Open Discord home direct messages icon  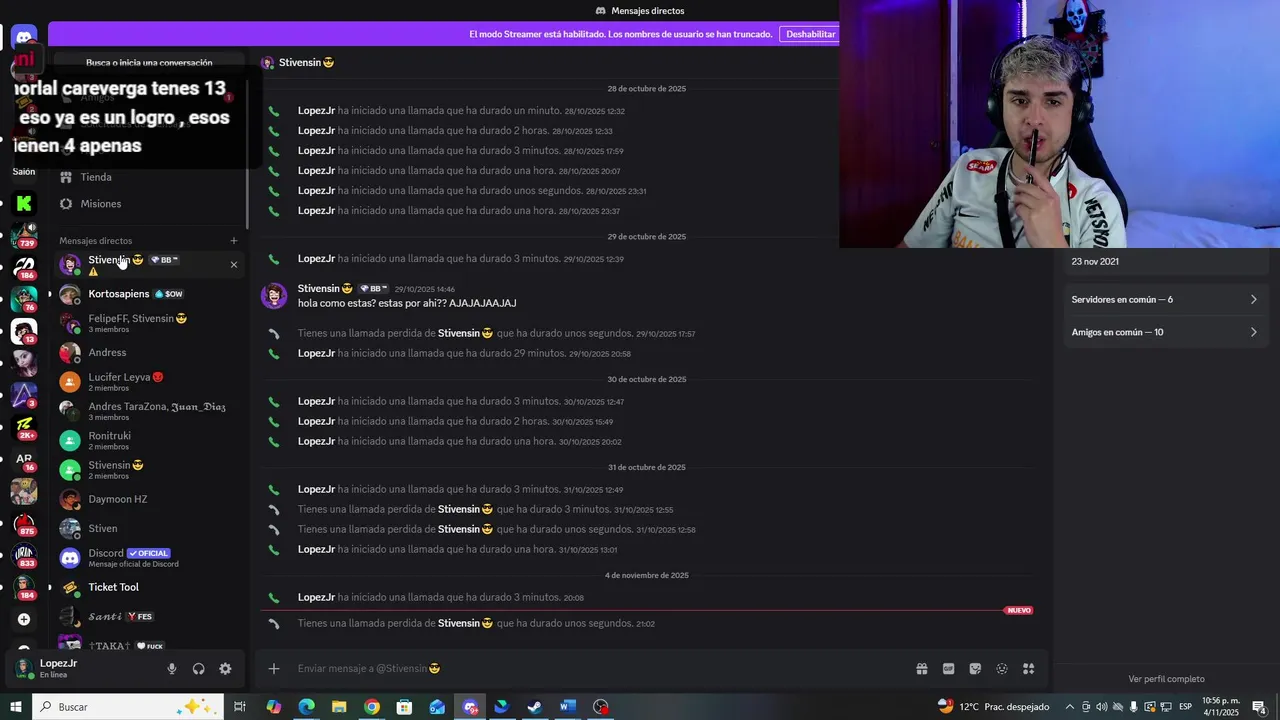tap(24, 38)
